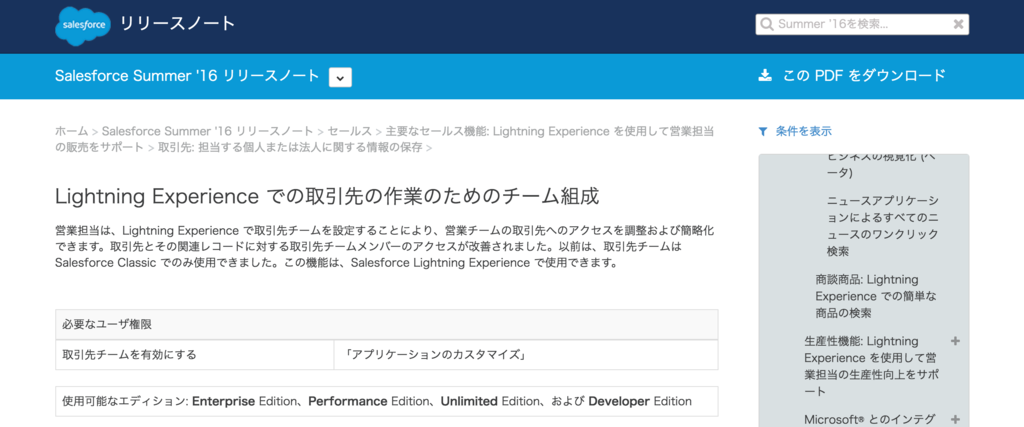Viewport: 1024px width, 427px height.
Task: Open the release version dropdown chevron
Action: (x=340, y=77)
